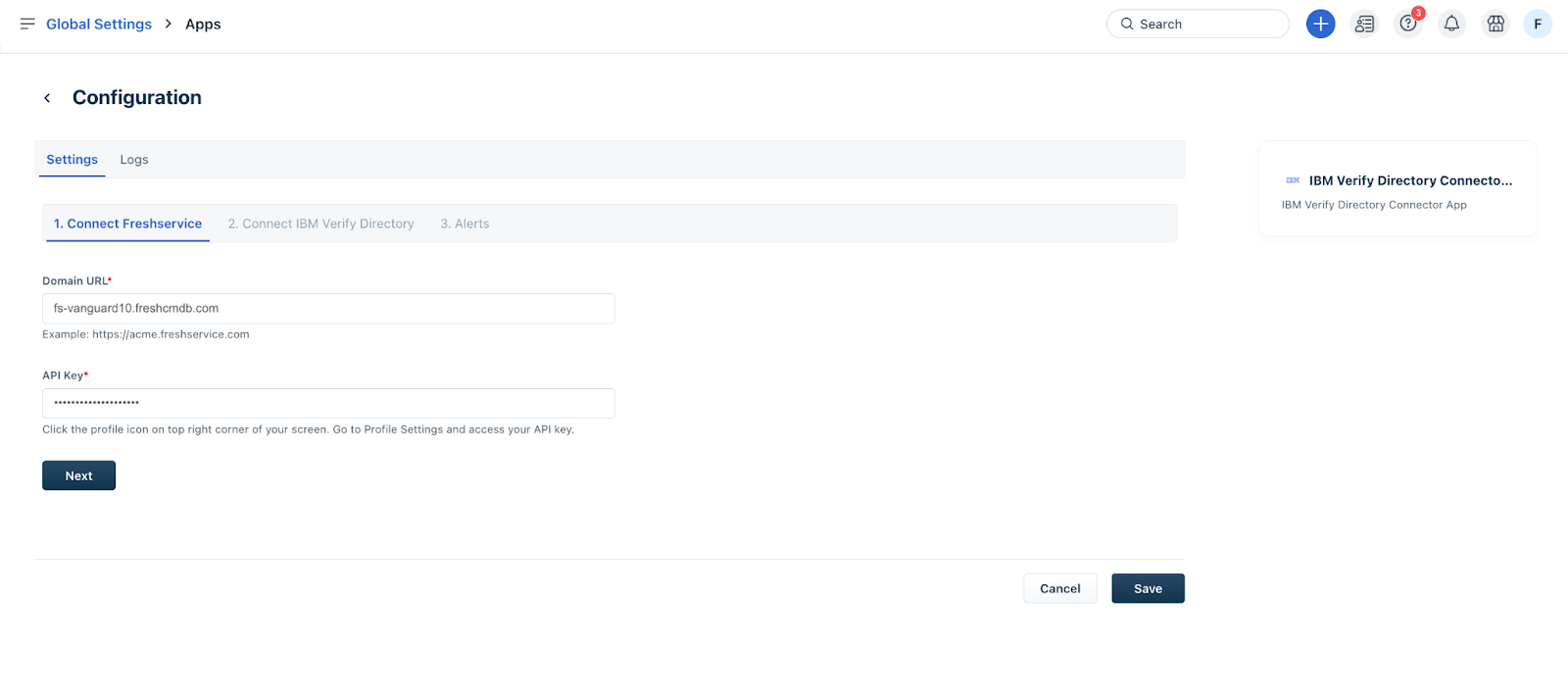Click the IBM Verify Directory Connector title

[x=1410, y=180]
